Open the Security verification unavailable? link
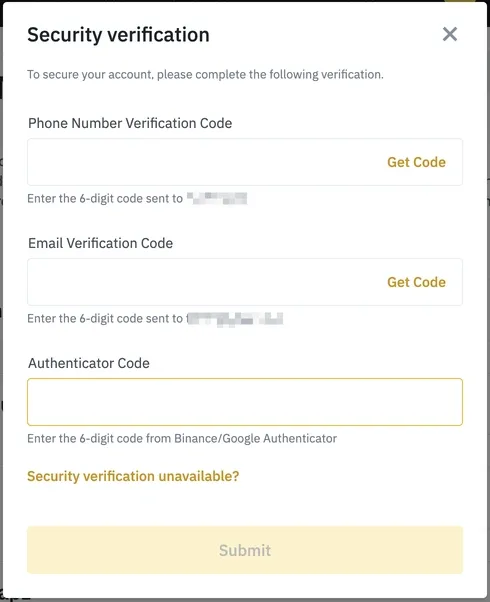This screenshot has height=602, width=490. tap(133, 476)
